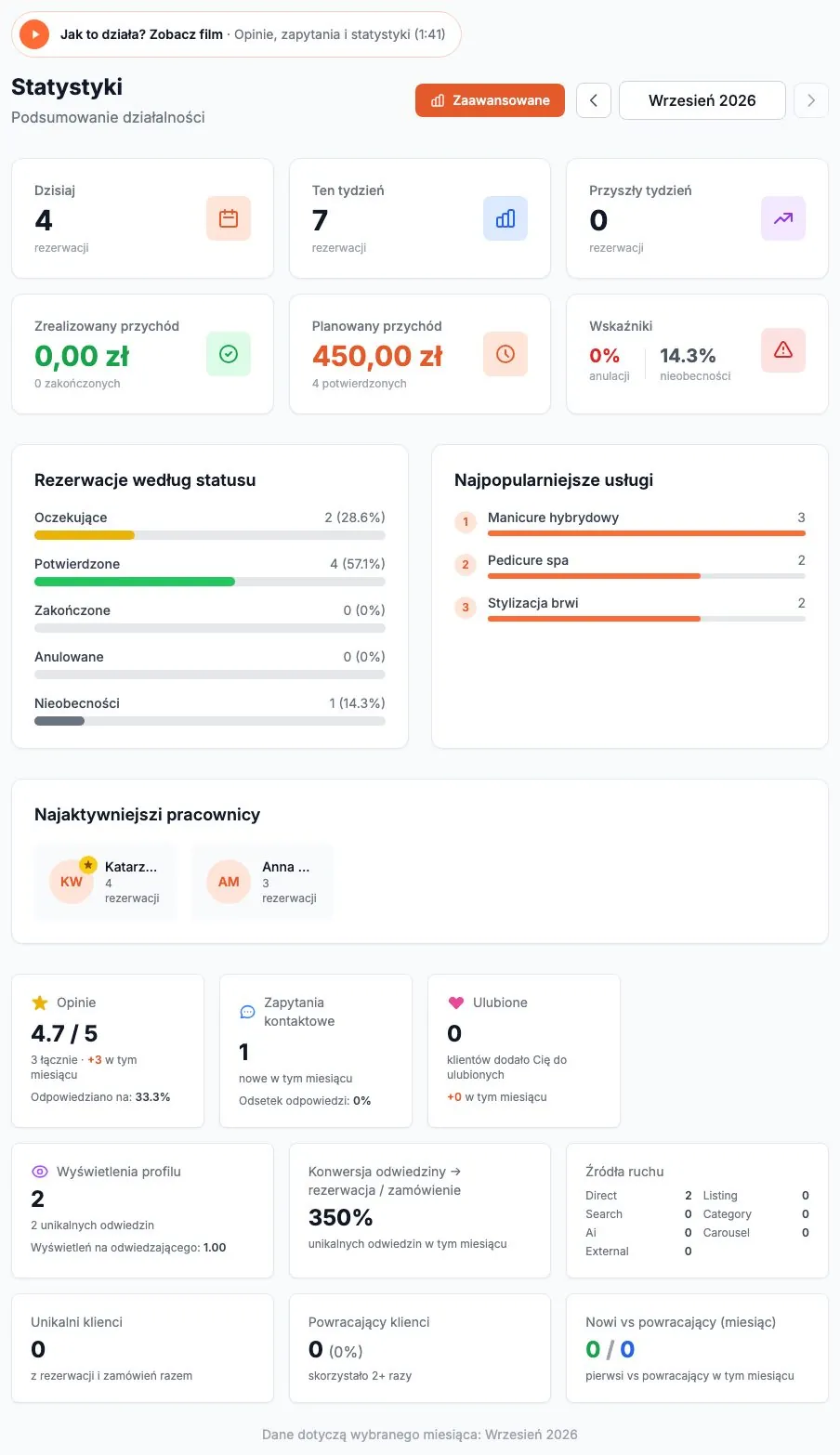The width and height of the screenshot is (840, 1455).
Task: Click the 4.7 / 5 rating value
Action: [x=64, y=1033]
